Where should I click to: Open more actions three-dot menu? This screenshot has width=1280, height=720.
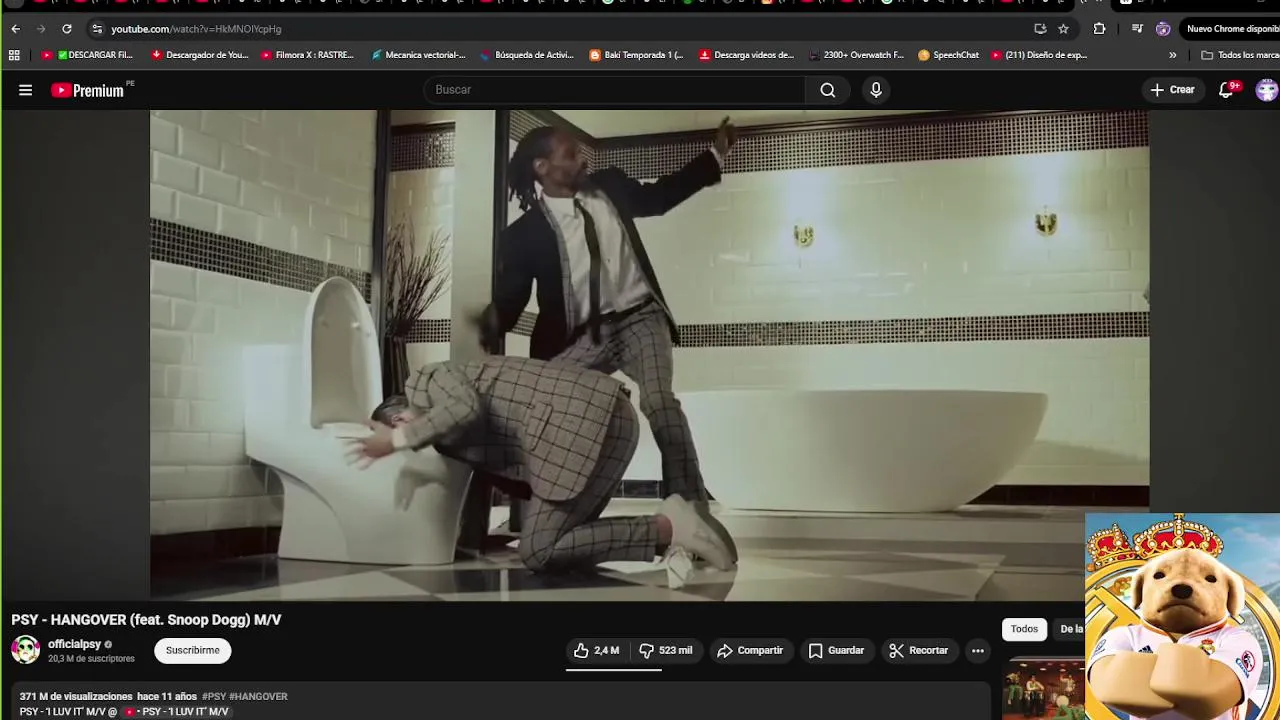pyautogui.click(x=978, y=650)
